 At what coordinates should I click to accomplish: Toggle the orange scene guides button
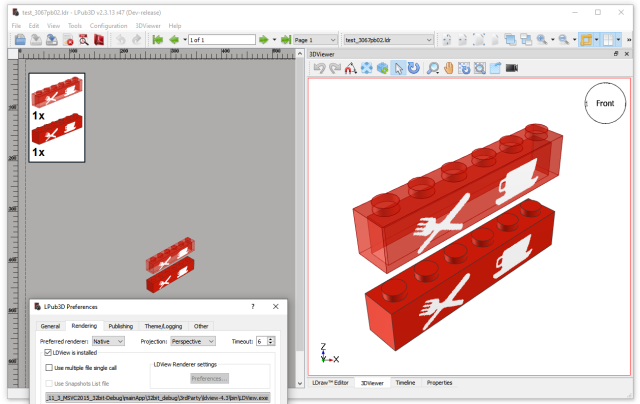(x=586, y=40)
